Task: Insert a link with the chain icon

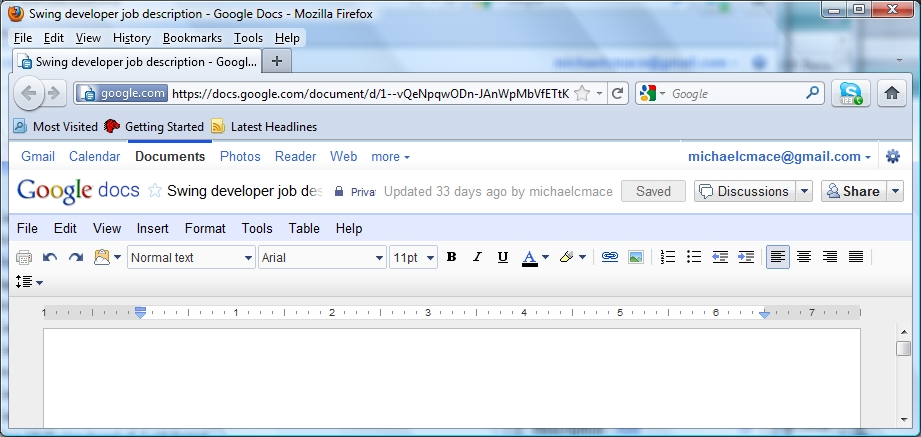Action: pos(610,257)
